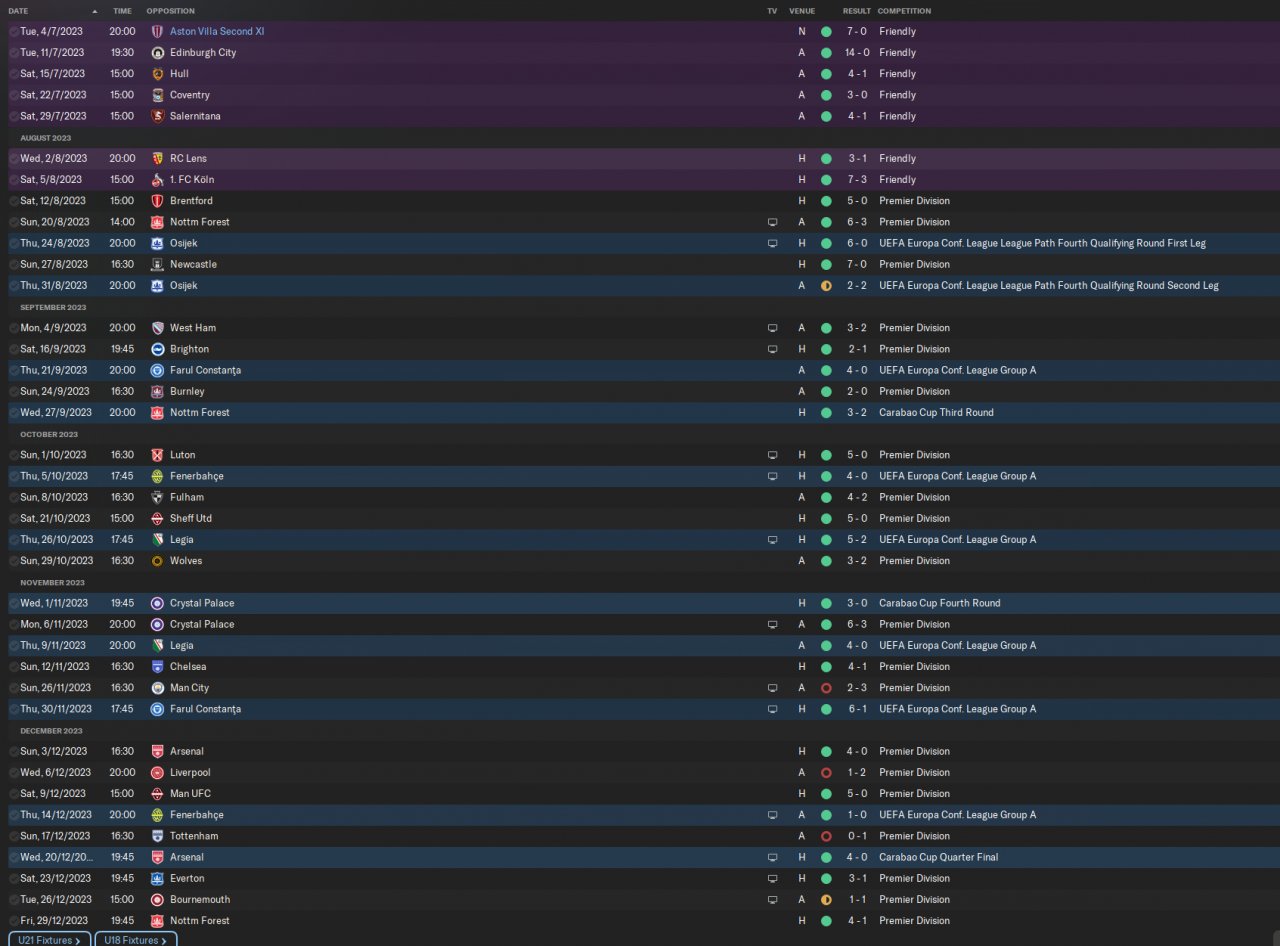Image resolution: width=1280 pixels, height=946 pixels.
Task: Toggle the row selector circle for Sat, 12/8/2023
Action: [x=14, y=201]
